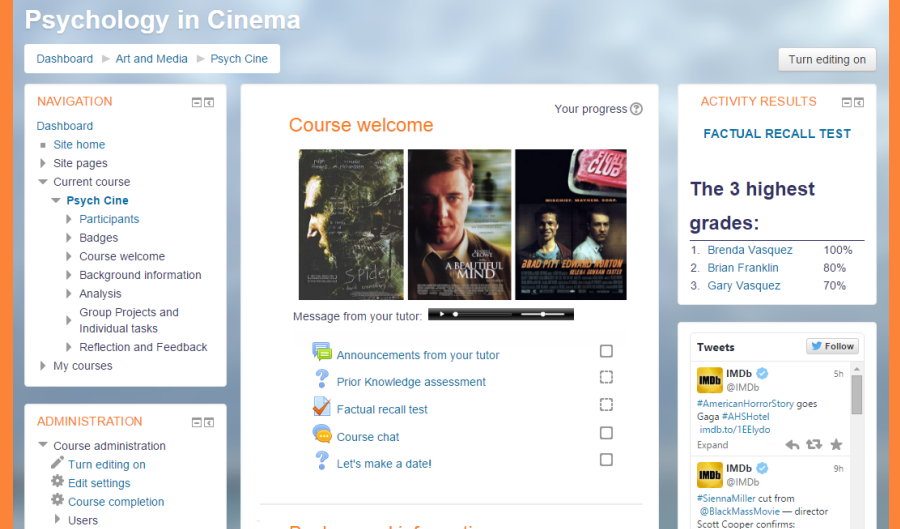Go to Dashboard via the breadcrumb
The height and width of the screenshot is (529, 900).
coord(65,59)
